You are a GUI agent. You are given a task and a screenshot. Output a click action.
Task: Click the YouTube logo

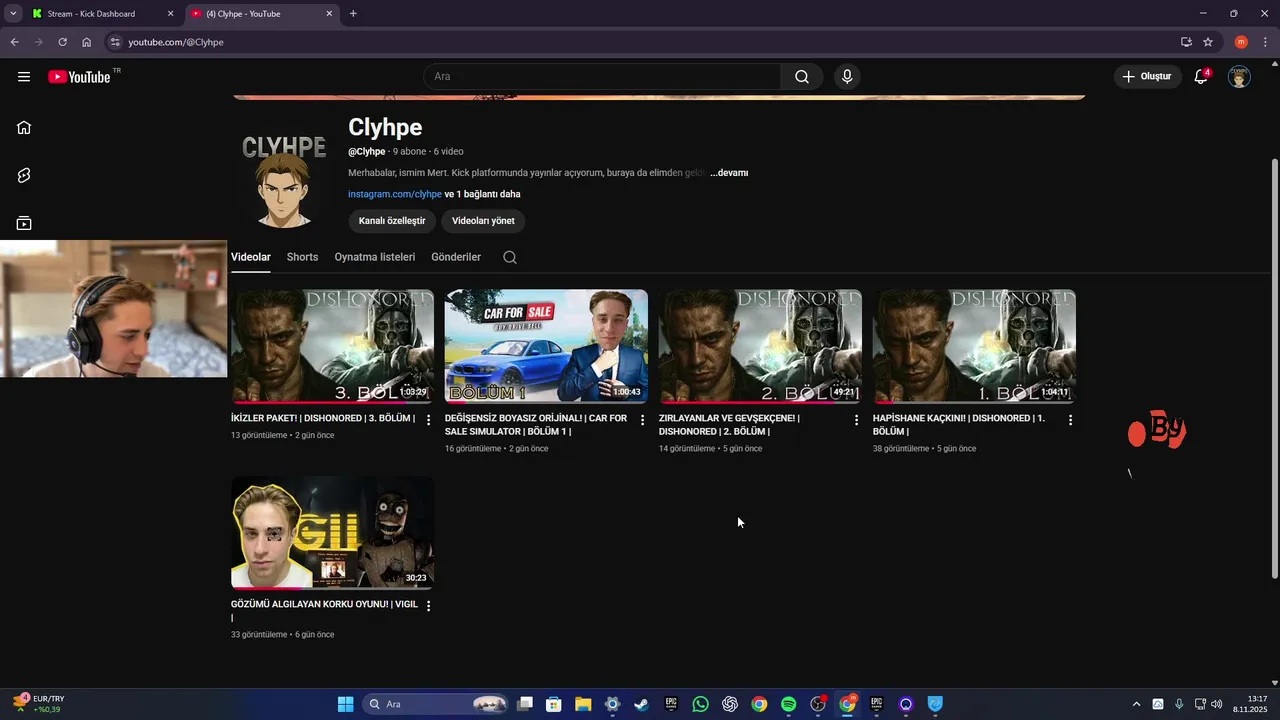(x=79, y=77)
